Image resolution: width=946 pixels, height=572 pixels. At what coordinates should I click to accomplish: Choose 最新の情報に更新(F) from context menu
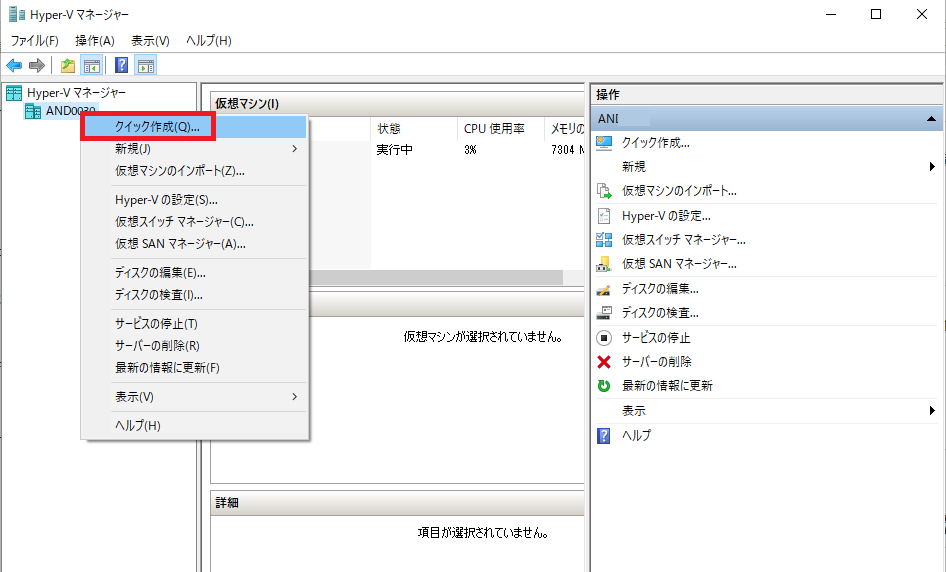click(195, 368)
